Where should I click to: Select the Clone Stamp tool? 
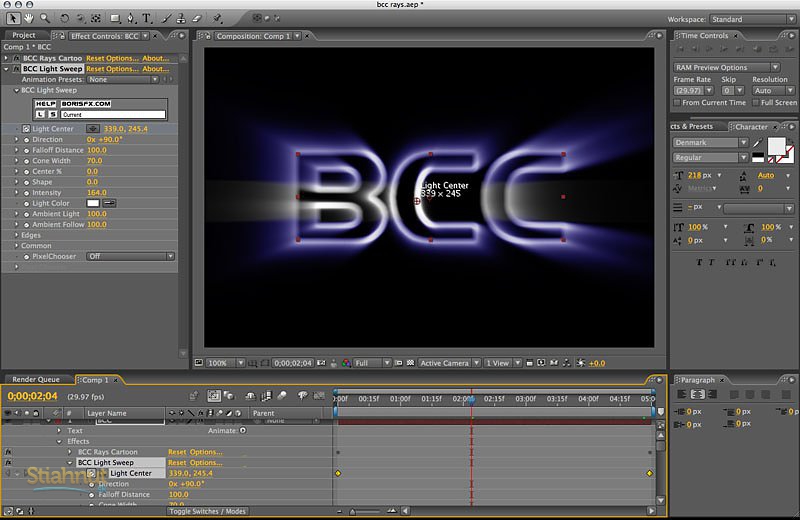181,18
